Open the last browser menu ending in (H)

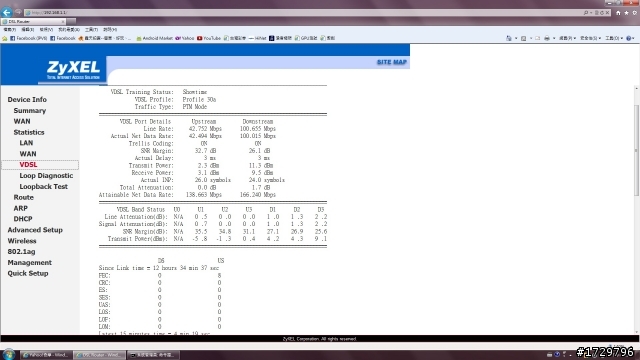[x=110, y=30]
